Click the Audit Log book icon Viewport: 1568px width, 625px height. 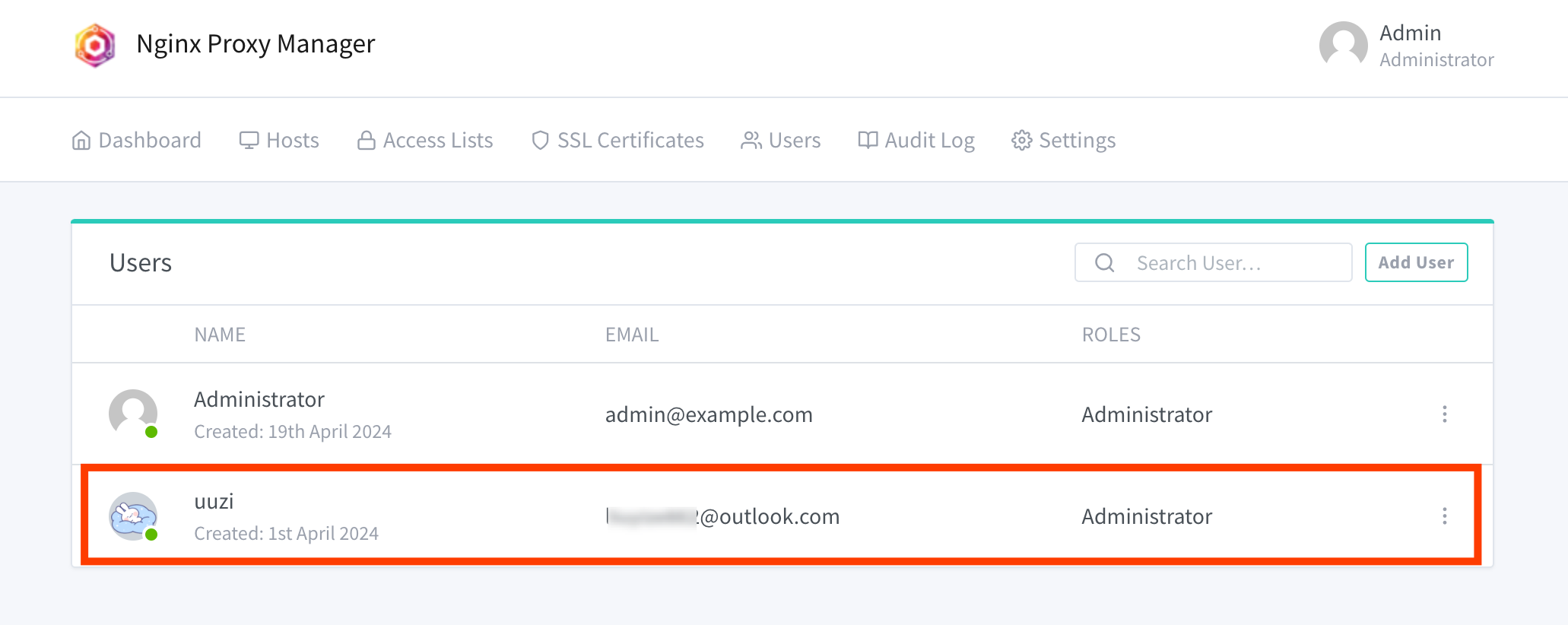[868, 140]
